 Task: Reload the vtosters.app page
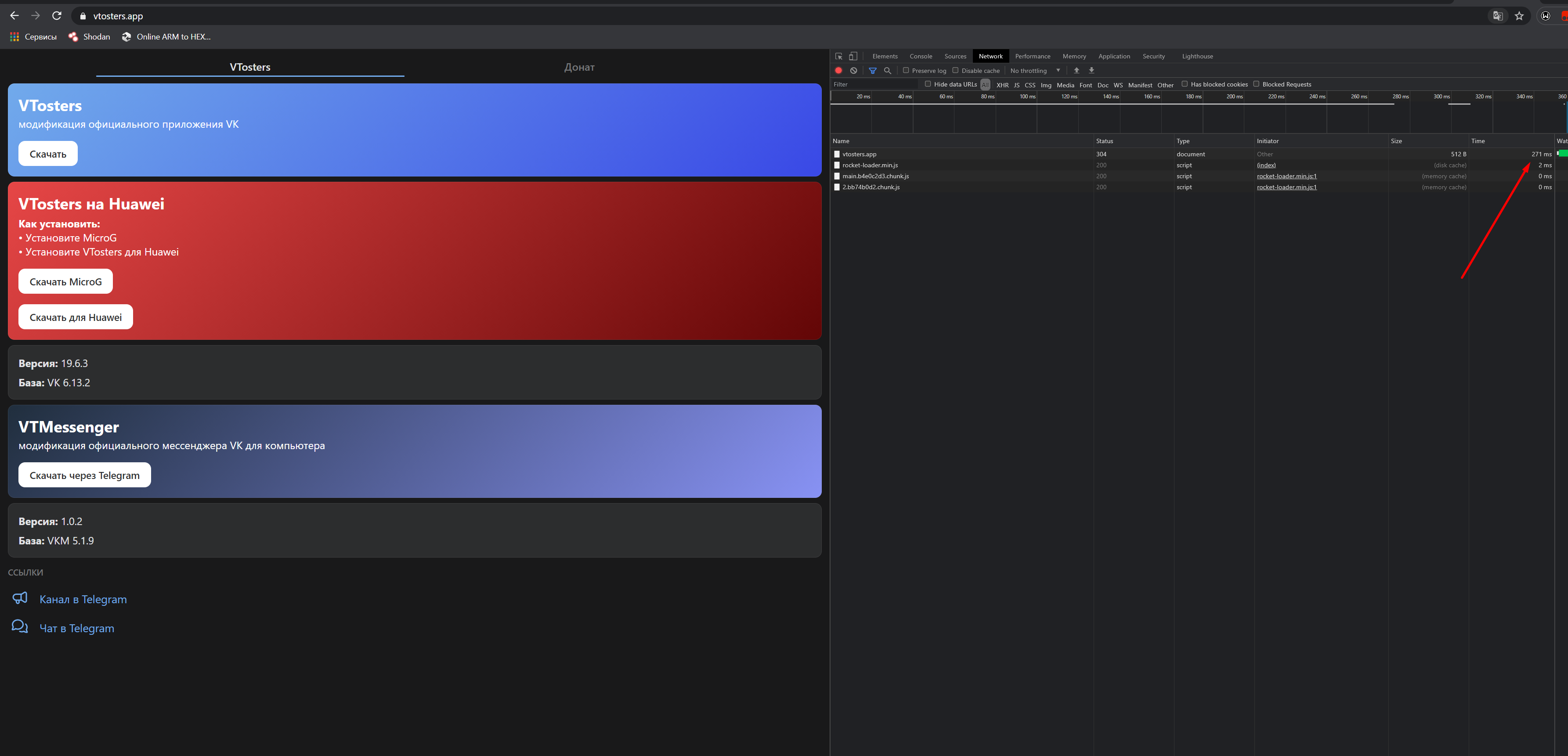57,16
